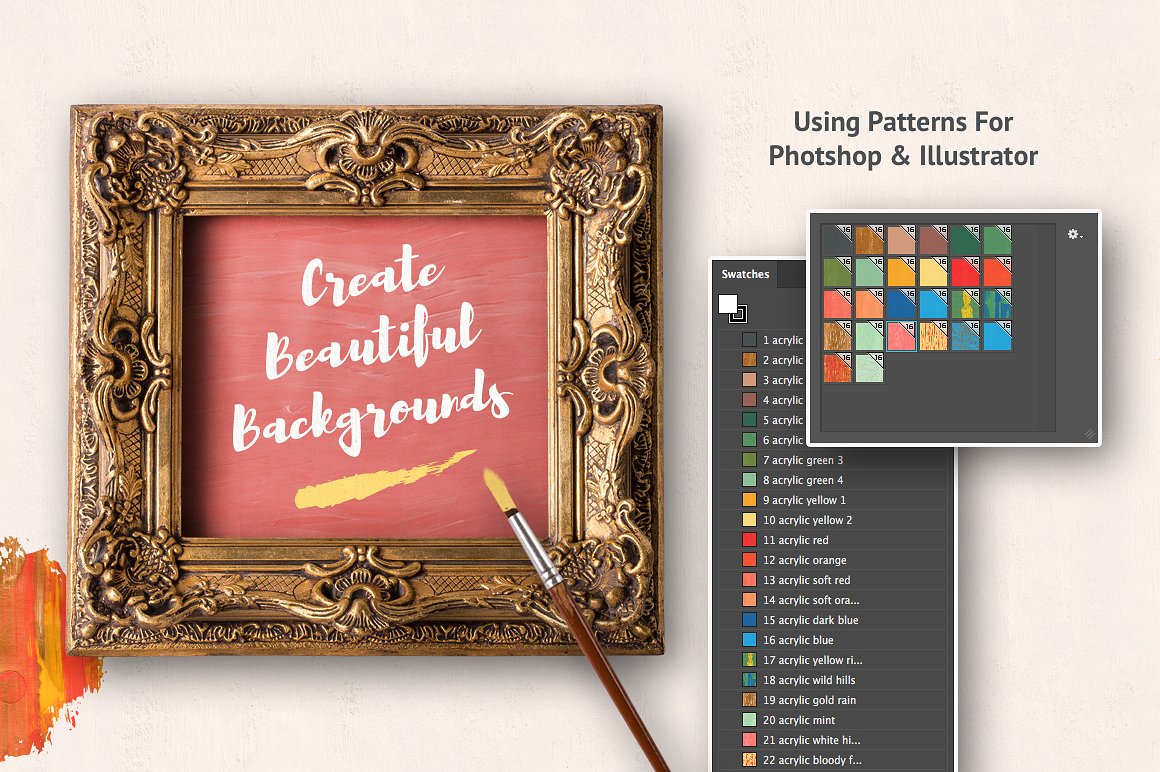Choose '16 acrylic blue' from the list
The width and height of the screenshot is (1160, 772).
(798, 640)
